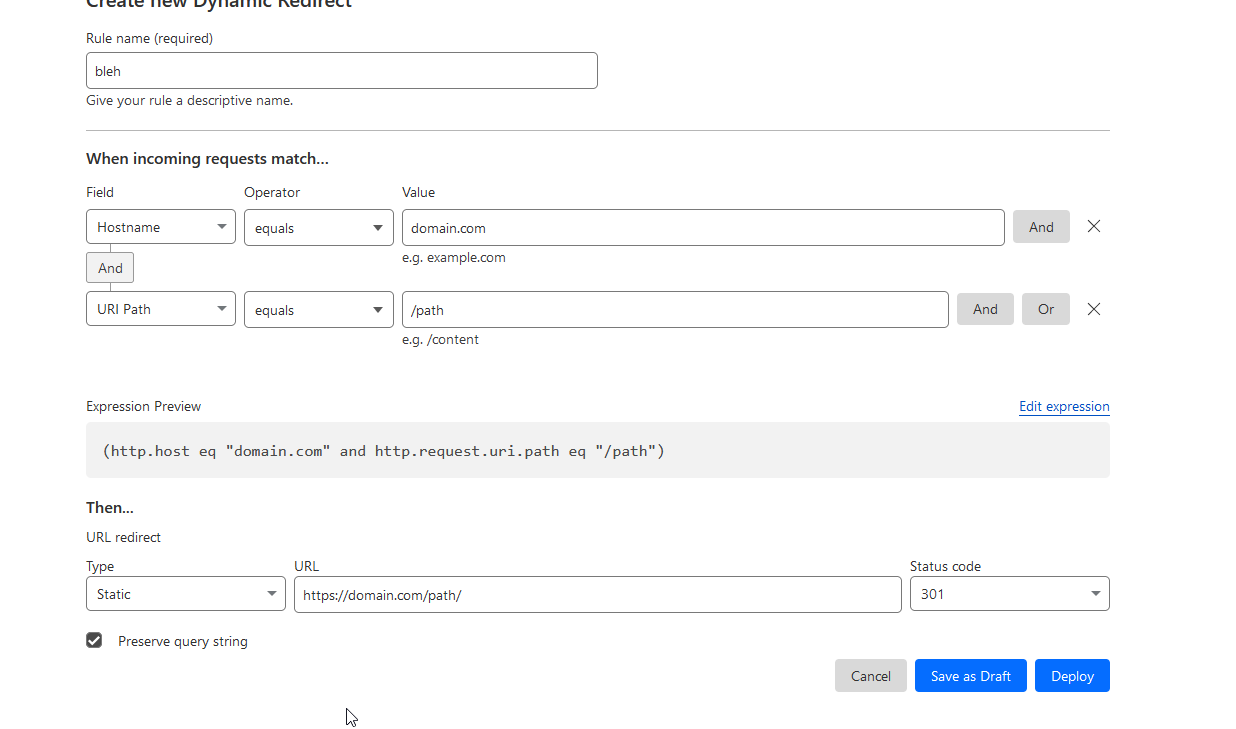The image size is (1236, 729).
Task: Toggle Preserve query string checkbox
Action: click(x=94, y=640)
